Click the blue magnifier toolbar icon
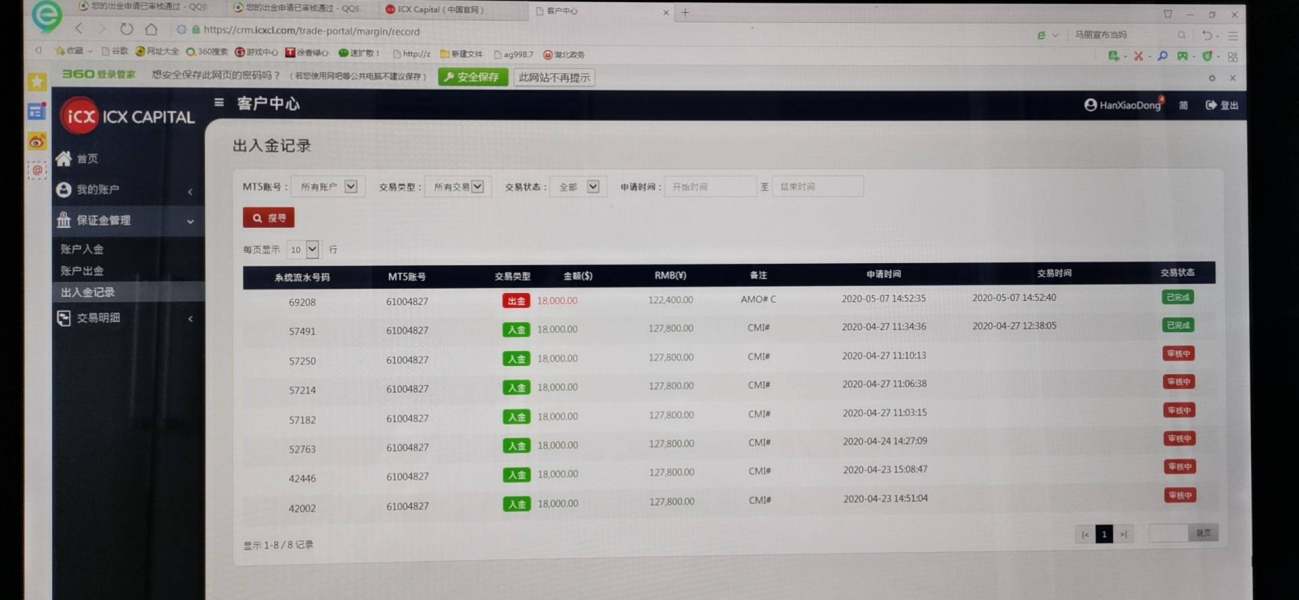This screenshot has width=1299, height=600. click(x=1162, y=56)
